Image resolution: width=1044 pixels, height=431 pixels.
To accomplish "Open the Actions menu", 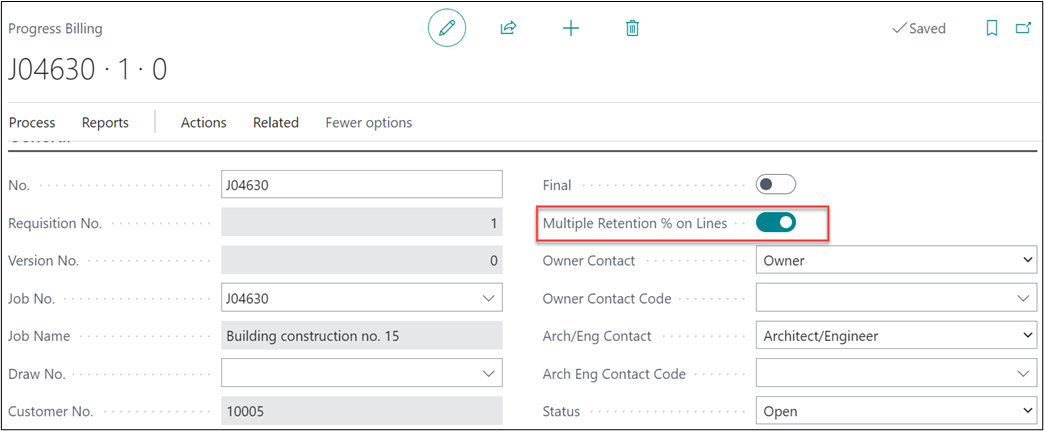I will (203, 122).
